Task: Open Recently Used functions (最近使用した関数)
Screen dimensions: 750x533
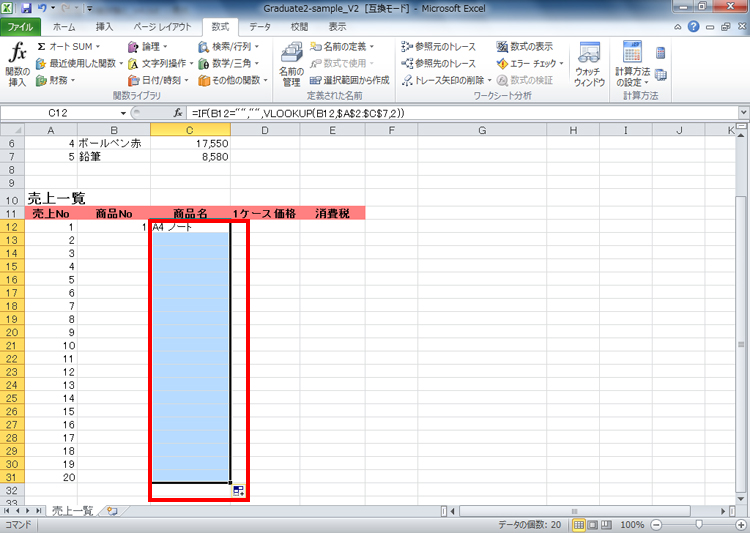Action: pos(79,63)
